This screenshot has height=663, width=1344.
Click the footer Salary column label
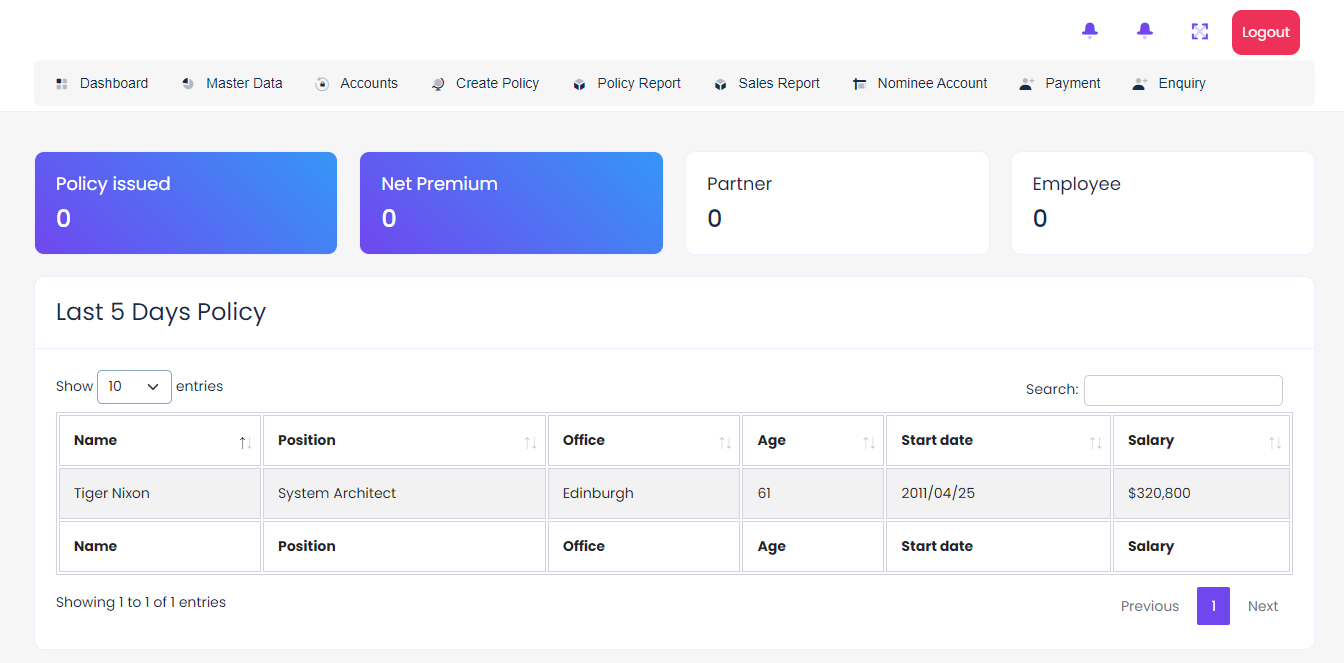[x=1151, y=546]
